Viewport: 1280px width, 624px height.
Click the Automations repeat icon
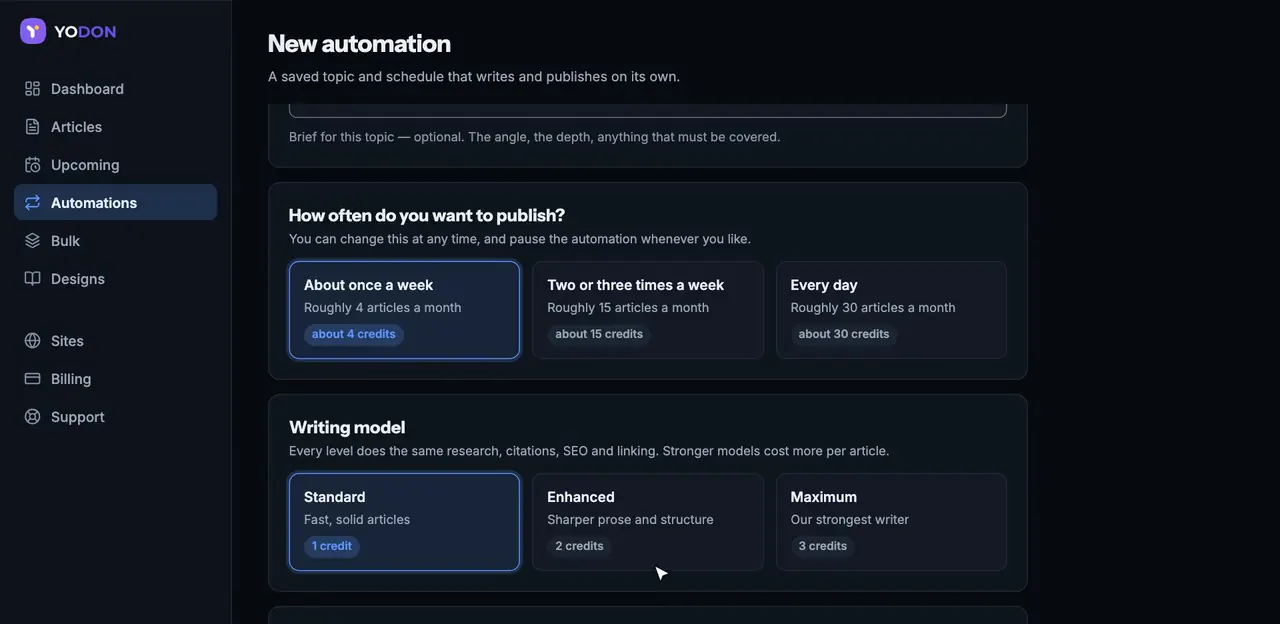tap(33, 203)
